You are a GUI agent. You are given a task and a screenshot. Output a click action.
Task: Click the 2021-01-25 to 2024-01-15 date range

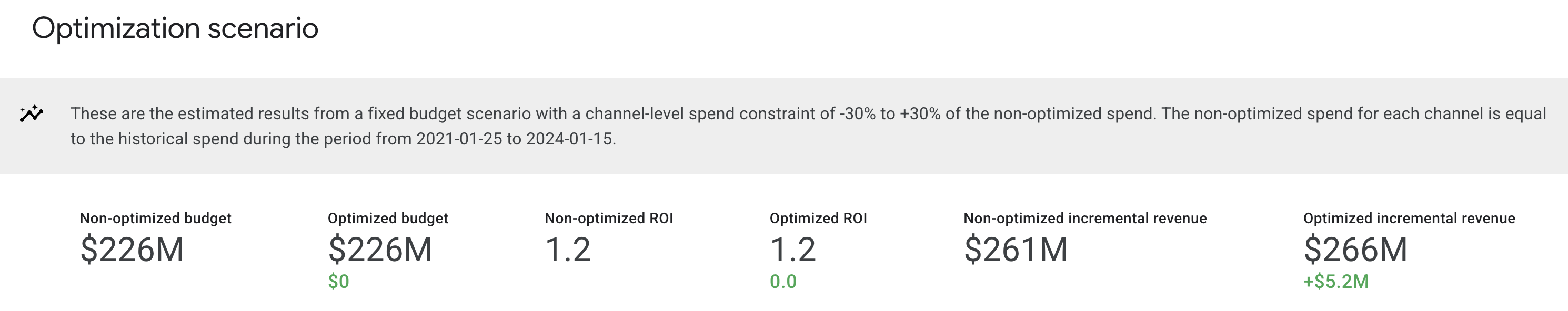[x=515, y=139]
